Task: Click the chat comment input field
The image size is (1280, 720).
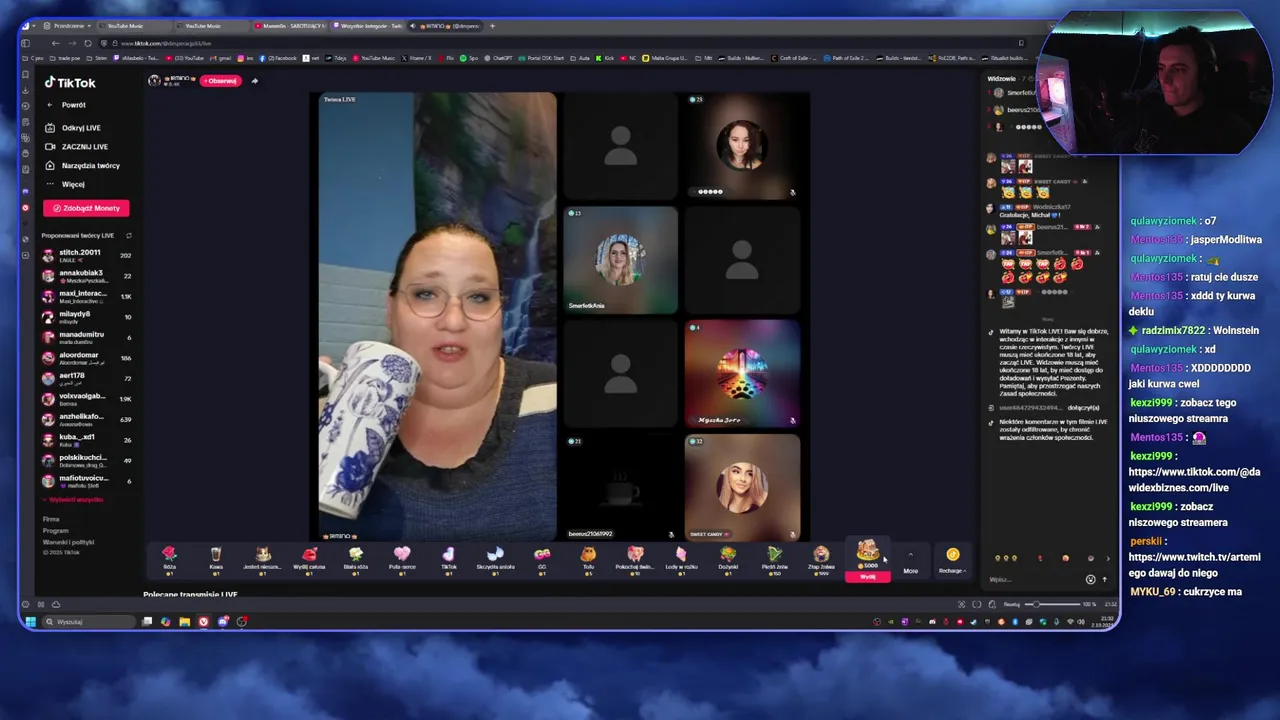Action: coord(1034,579)
